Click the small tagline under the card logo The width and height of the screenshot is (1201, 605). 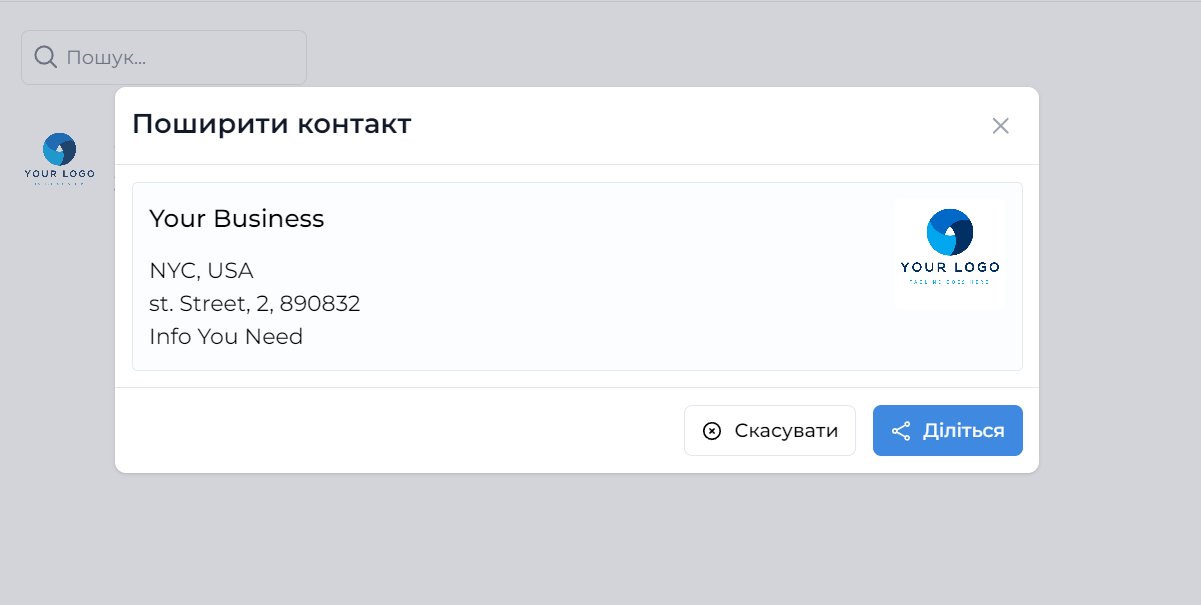point(949,283)
